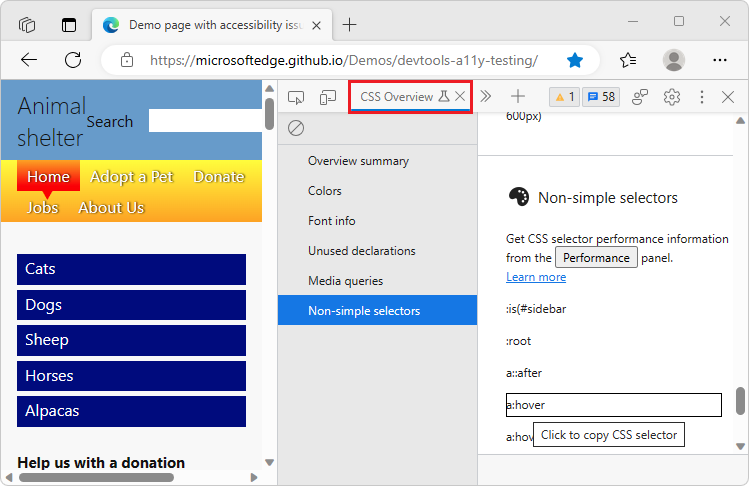Image resolution: width=749 pixels, height=486 pixels.
Task: Click the Clear overview icon
Action: click(x=296, y=128)
